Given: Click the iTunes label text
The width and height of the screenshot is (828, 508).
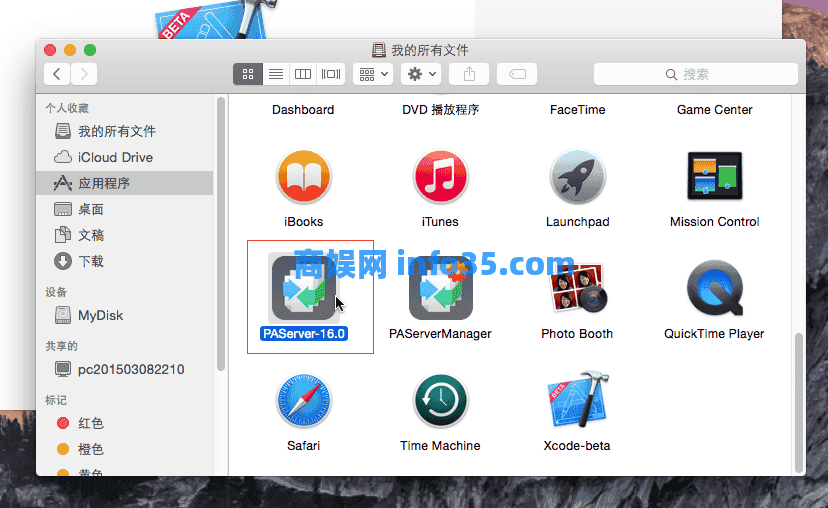Looking at the screenshot, I should point(440,222).
